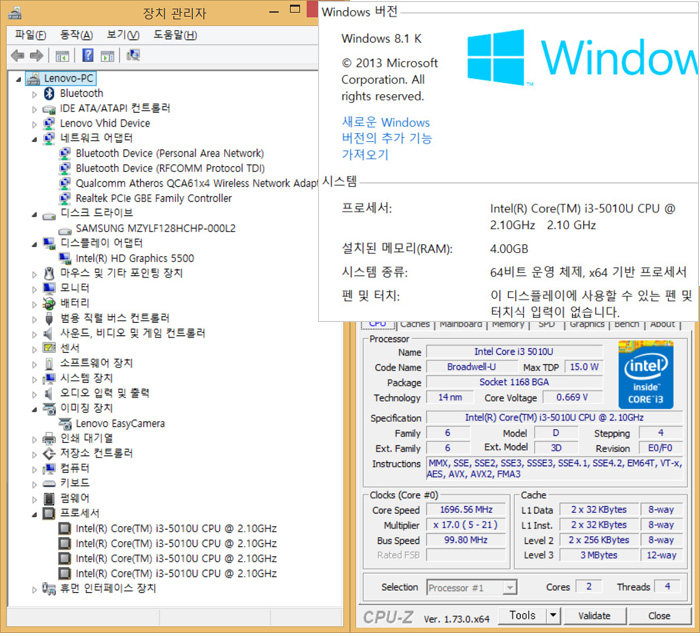This screenshot has height=636, width=700.
Task: Click the Close button in CPU-Z
Action: click(659, 616)
